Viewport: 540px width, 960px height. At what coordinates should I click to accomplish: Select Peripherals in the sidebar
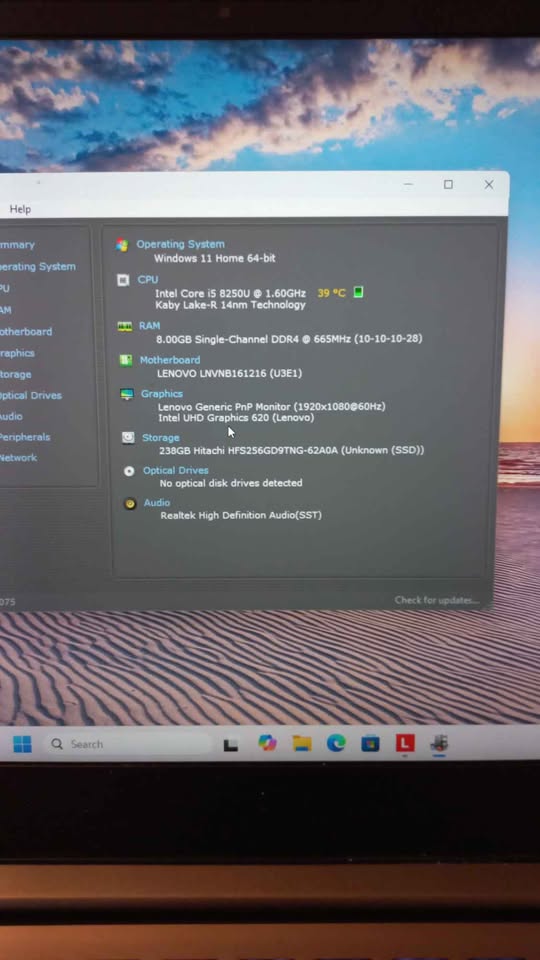24,437
